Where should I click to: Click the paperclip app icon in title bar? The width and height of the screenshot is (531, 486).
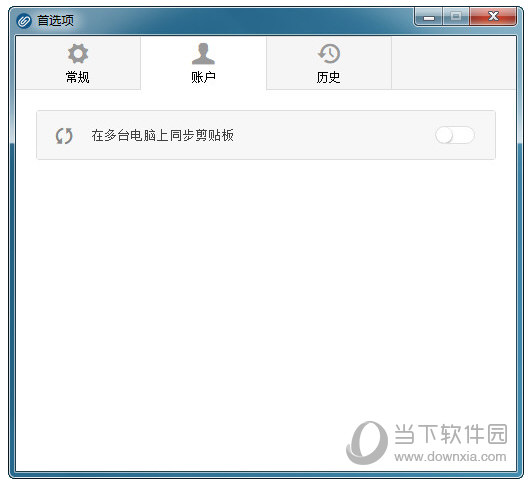[x=24, y=21]
